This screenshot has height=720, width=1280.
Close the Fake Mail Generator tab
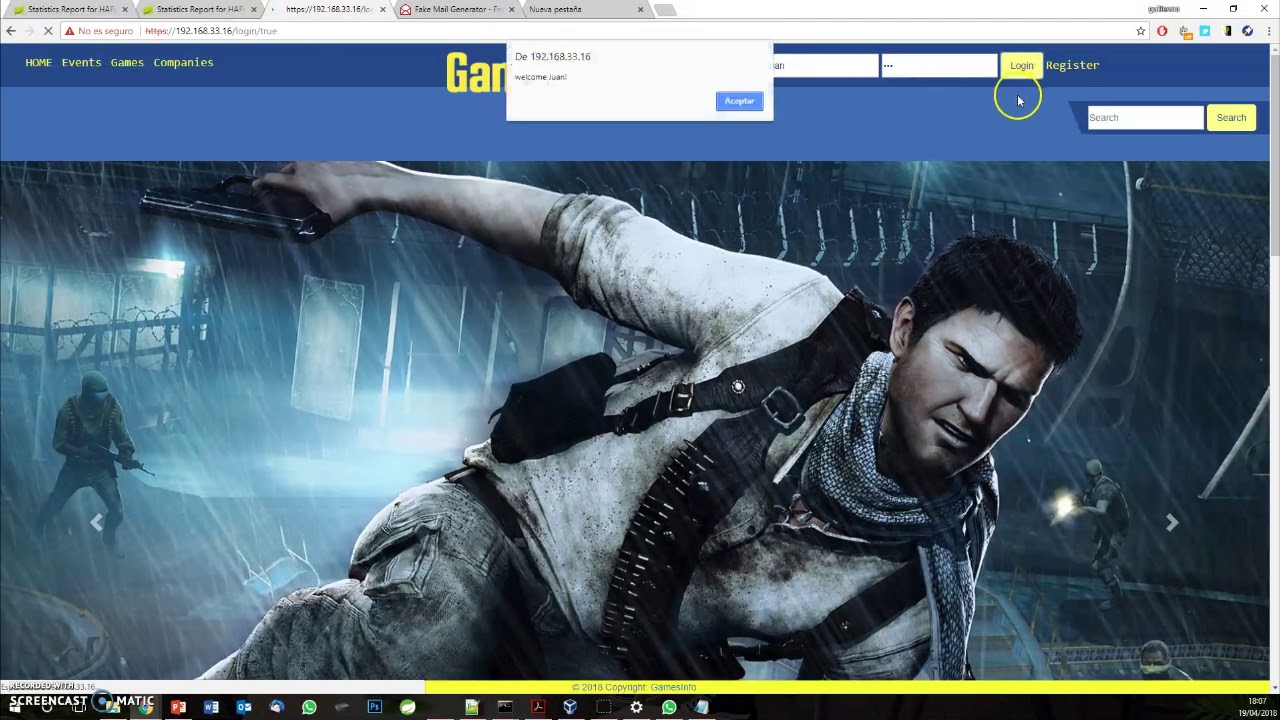(512, 10)
